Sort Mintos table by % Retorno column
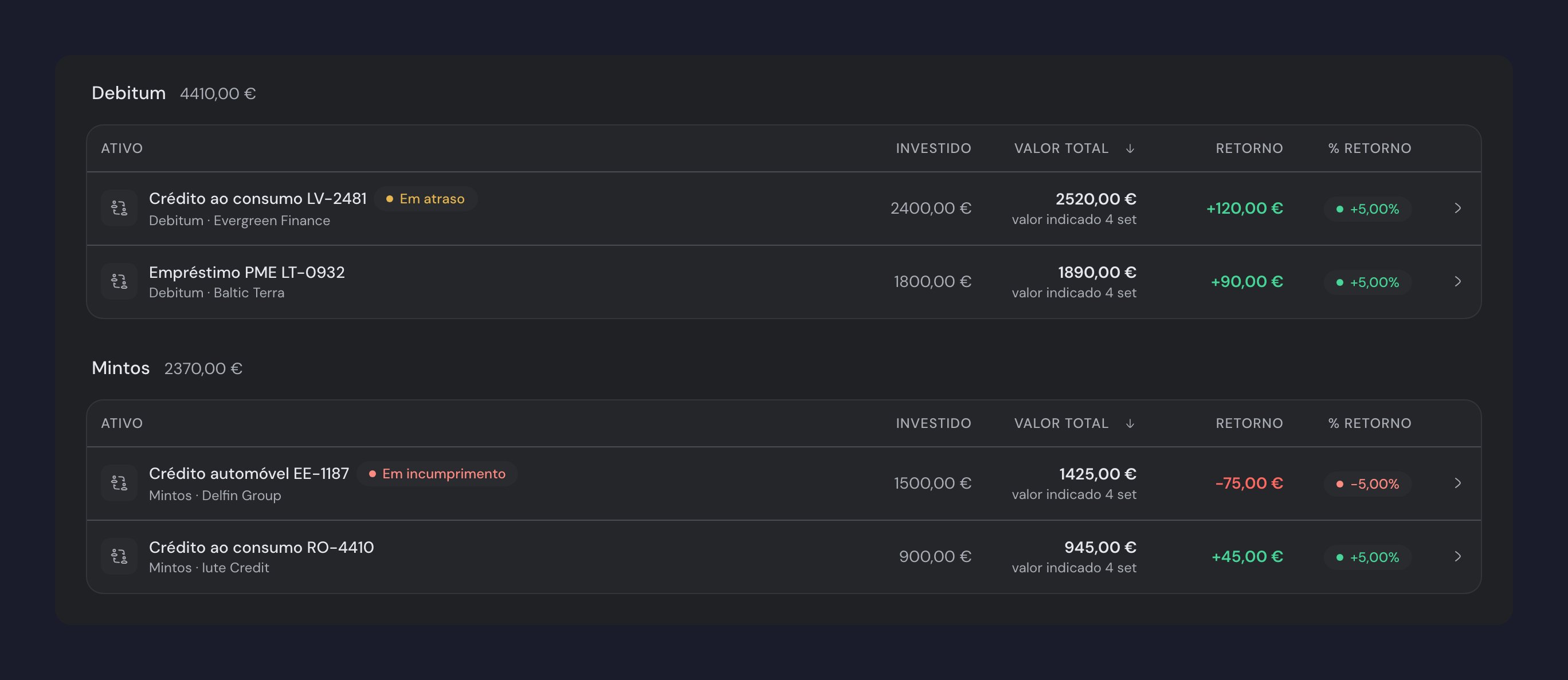Screen dimensions: 1568x680 pyautogui.click(x=1370, y=423)
